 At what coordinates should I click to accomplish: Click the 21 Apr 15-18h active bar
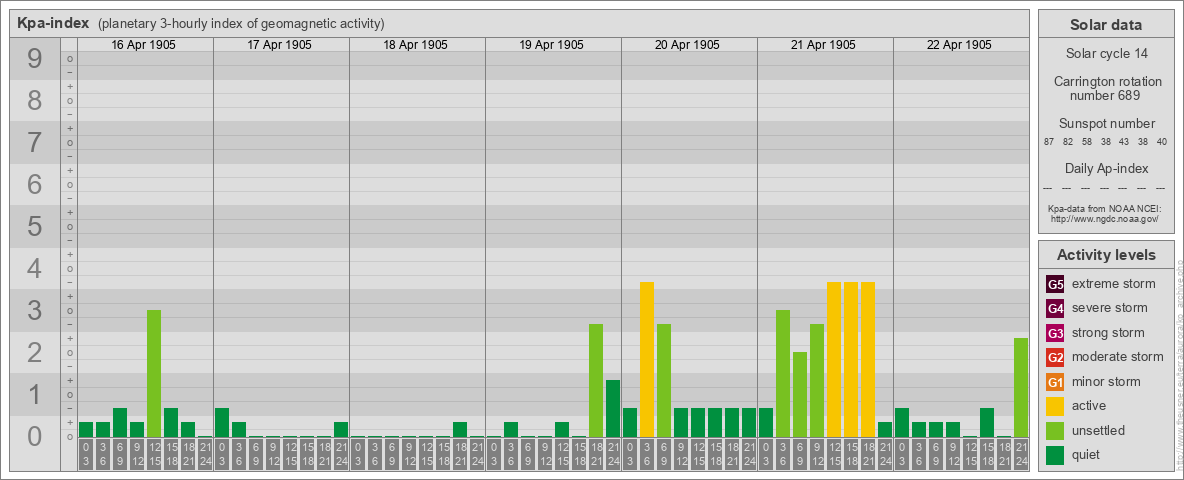coord(851,359)
